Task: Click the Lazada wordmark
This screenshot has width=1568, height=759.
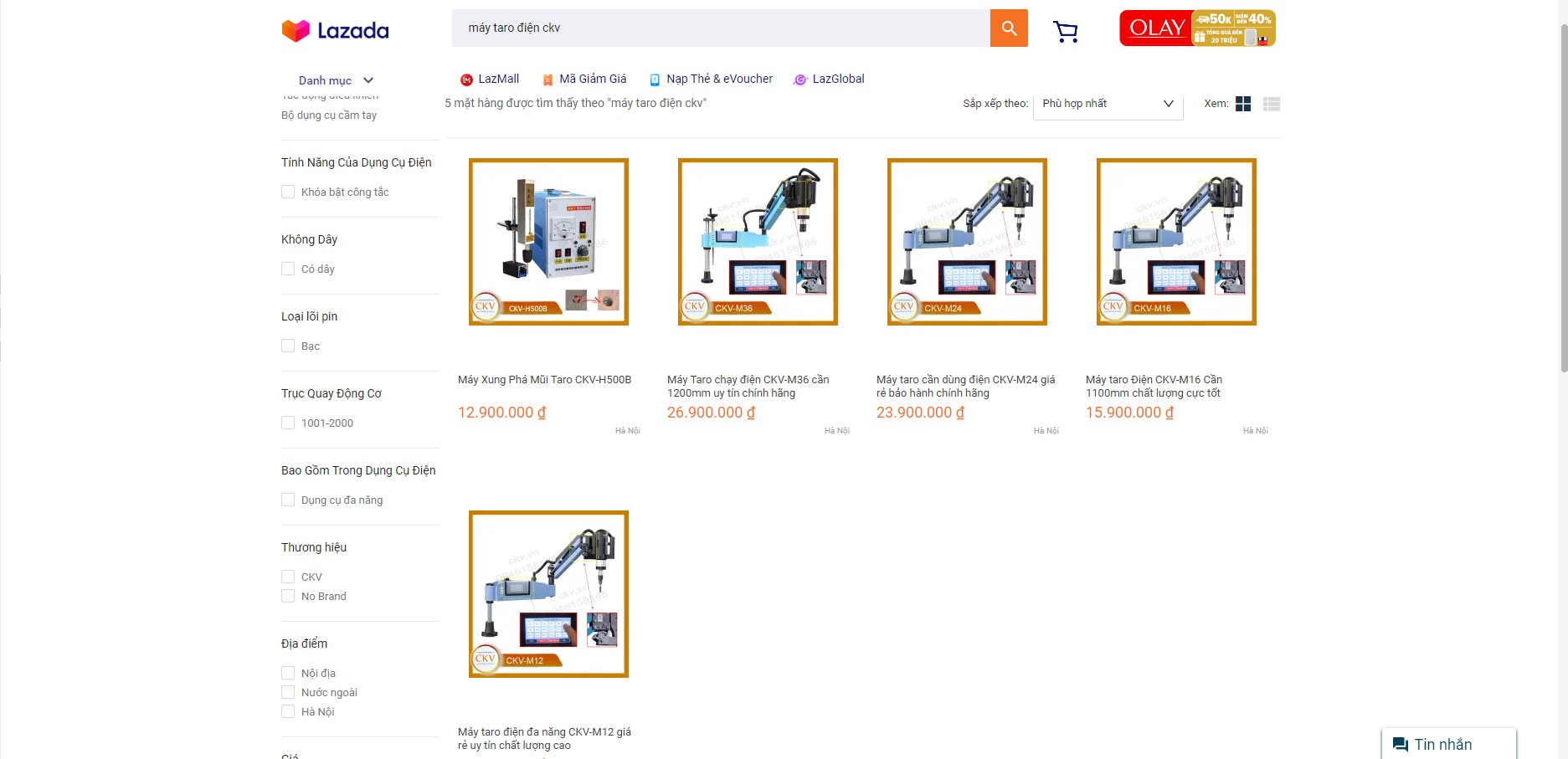Action: pyautogui.click(x=353, y=31)
